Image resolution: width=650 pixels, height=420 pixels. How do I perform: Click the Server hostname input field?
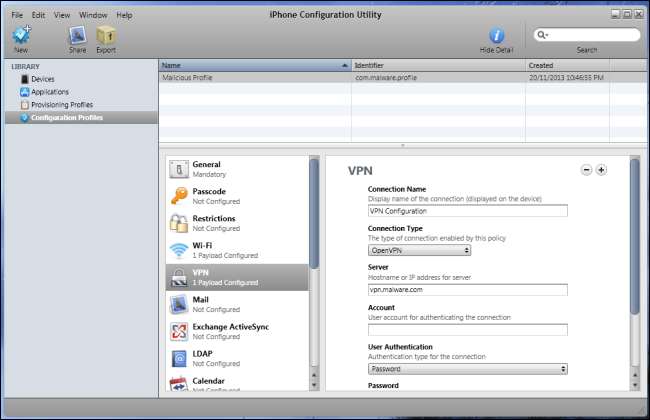(468, 290)
